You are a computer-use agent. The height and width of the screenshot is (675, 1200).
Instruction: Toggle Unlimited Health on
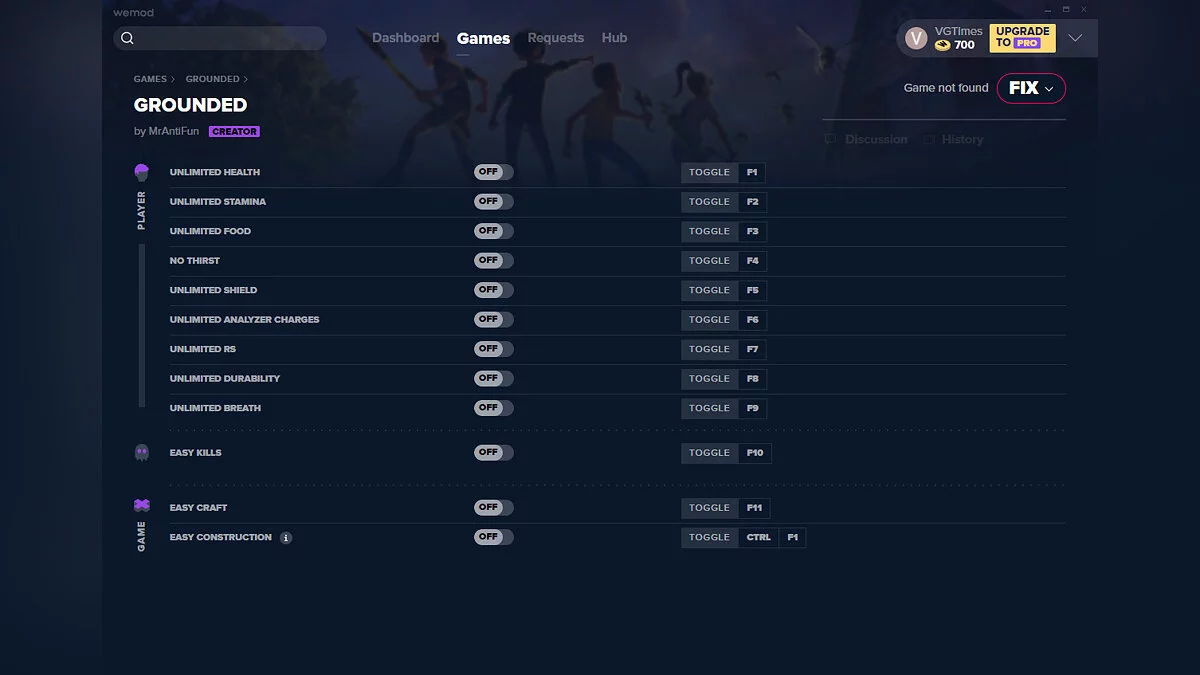[494, 172]
